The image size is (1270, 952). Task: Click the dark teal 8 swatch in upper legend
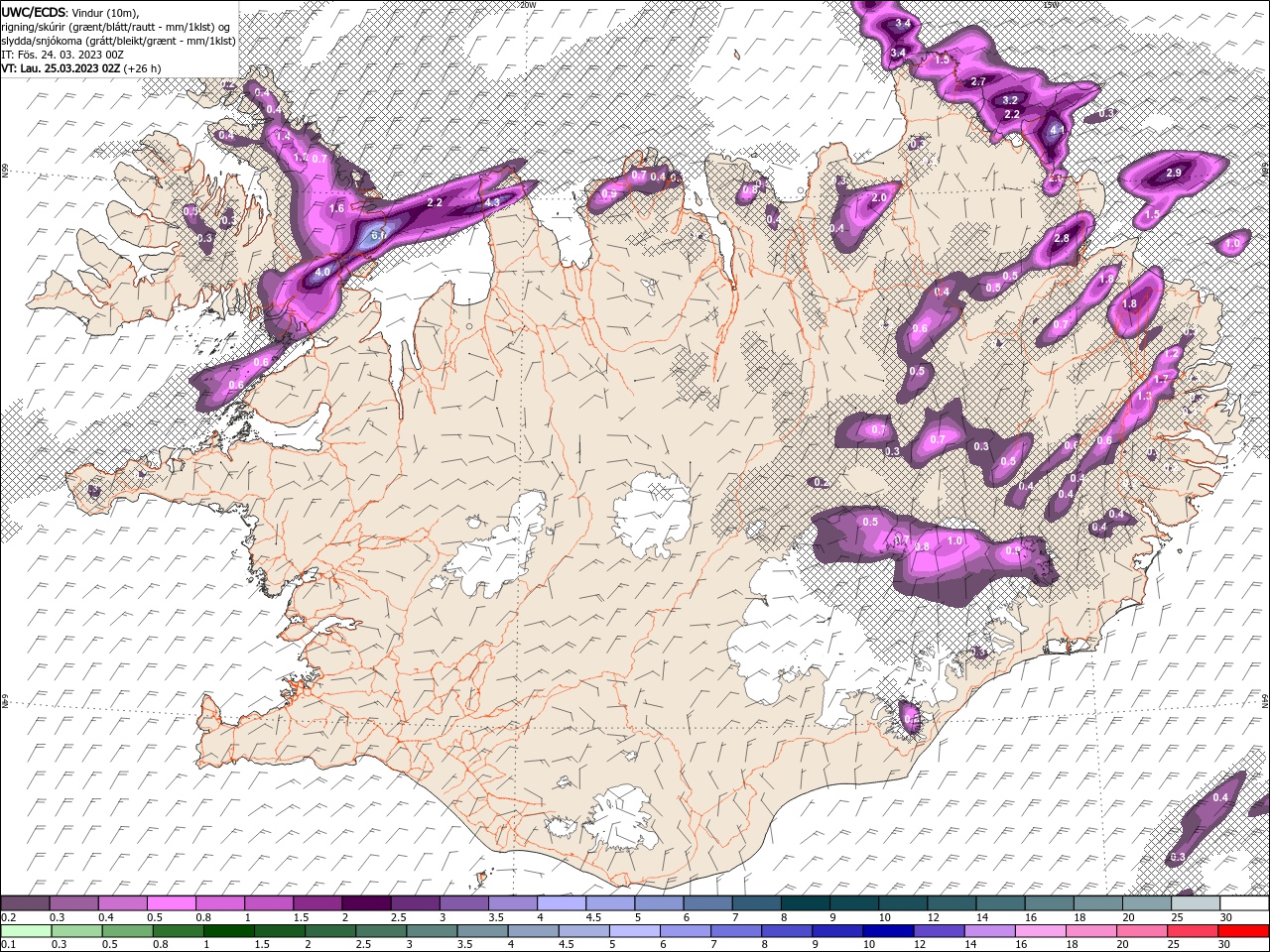click(806, 903)
